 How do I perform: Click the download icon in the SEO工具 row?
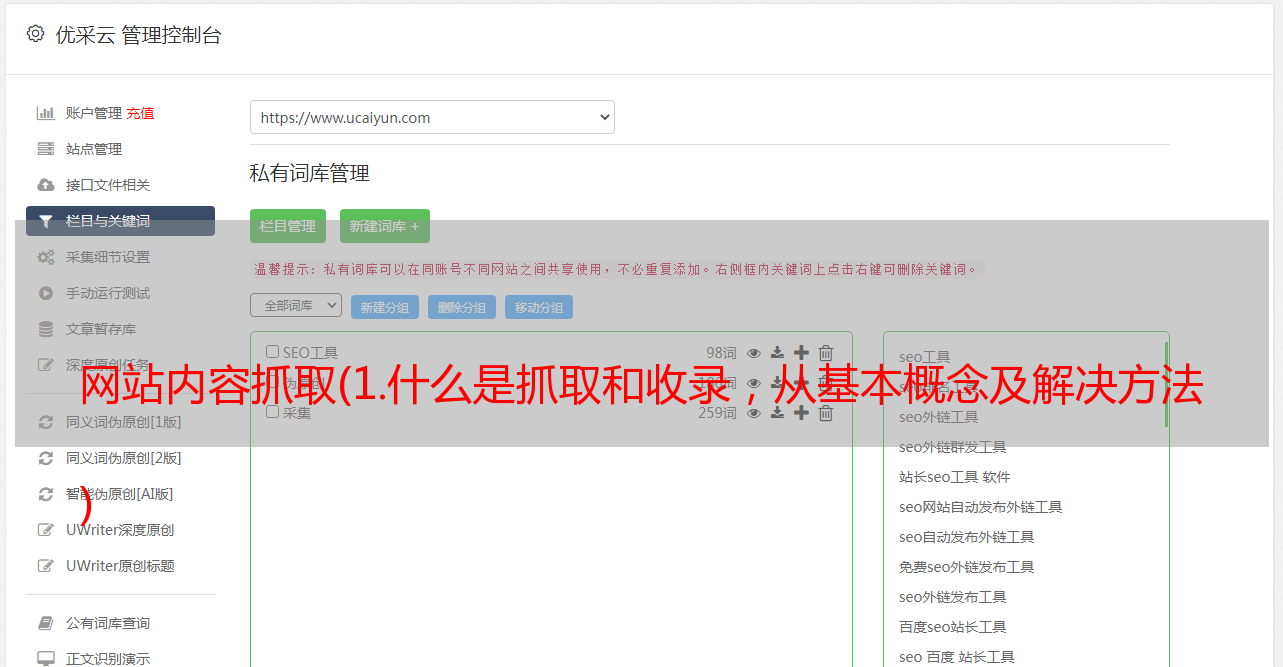pyautogui.click(x=777, y=352)
